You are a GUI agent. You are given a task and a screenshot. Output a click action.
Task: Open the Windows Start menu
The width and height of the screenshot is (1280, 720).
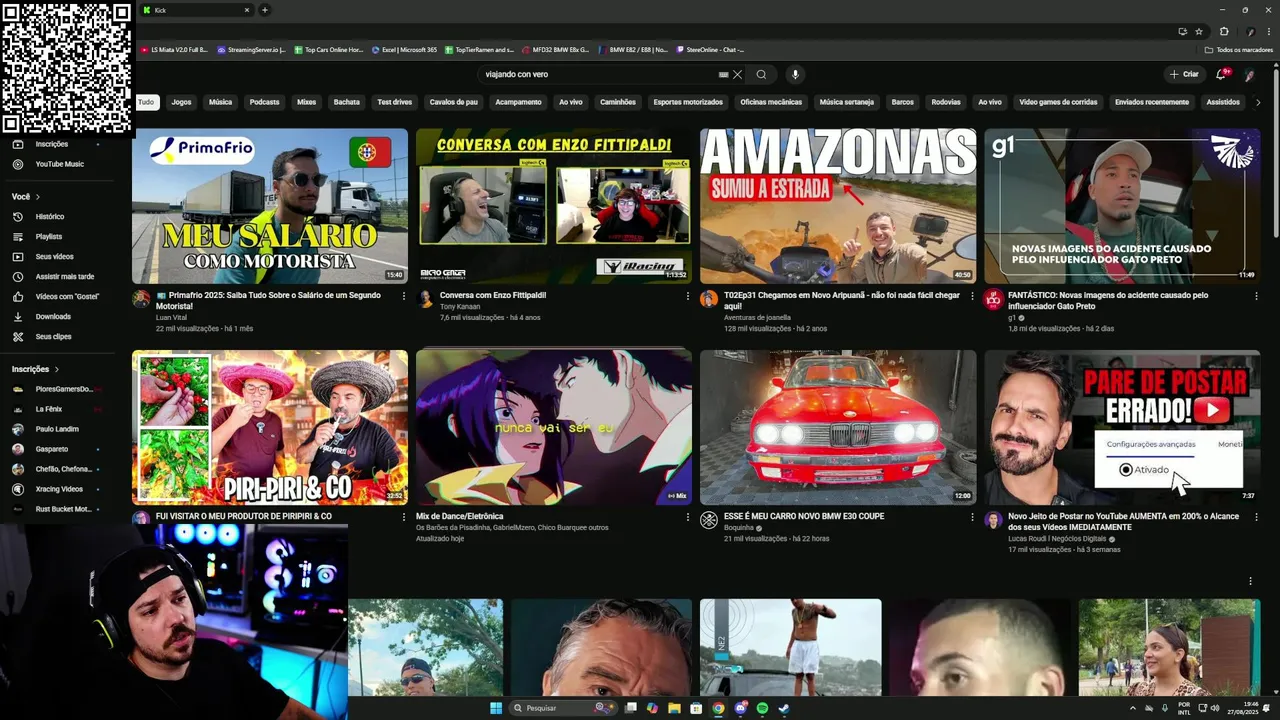496,708
